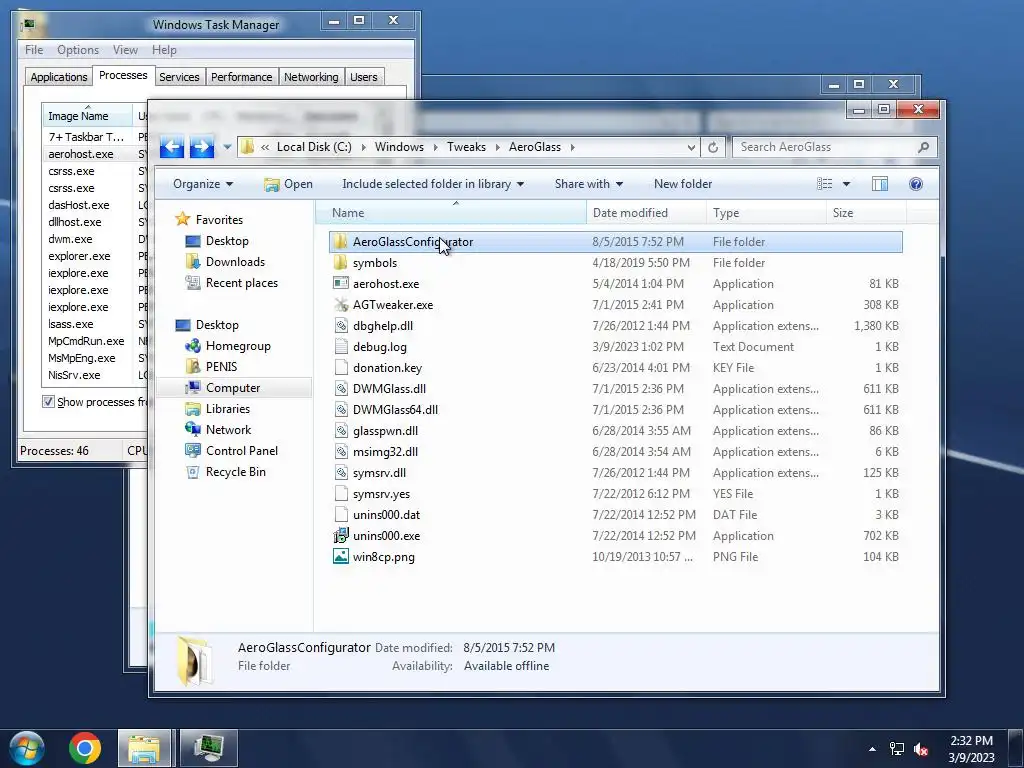Screen dimensions: 1024x768
Task: Click the change view icon
Action: [x=825, y=184]
